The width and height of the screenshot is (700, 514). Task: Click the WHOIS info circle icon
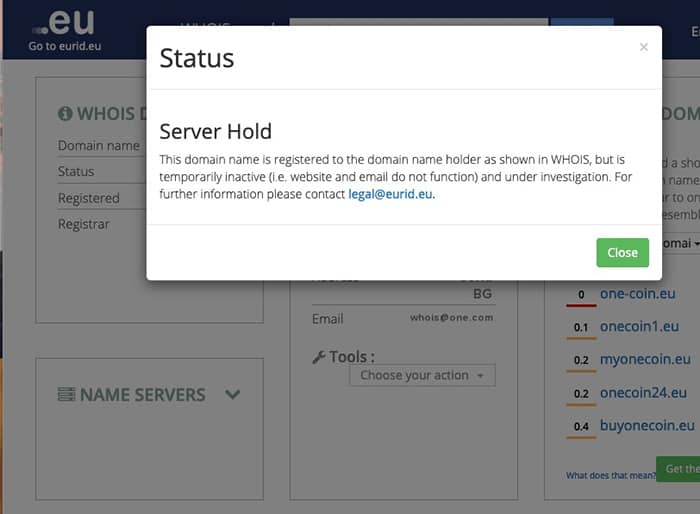point(65,113)
